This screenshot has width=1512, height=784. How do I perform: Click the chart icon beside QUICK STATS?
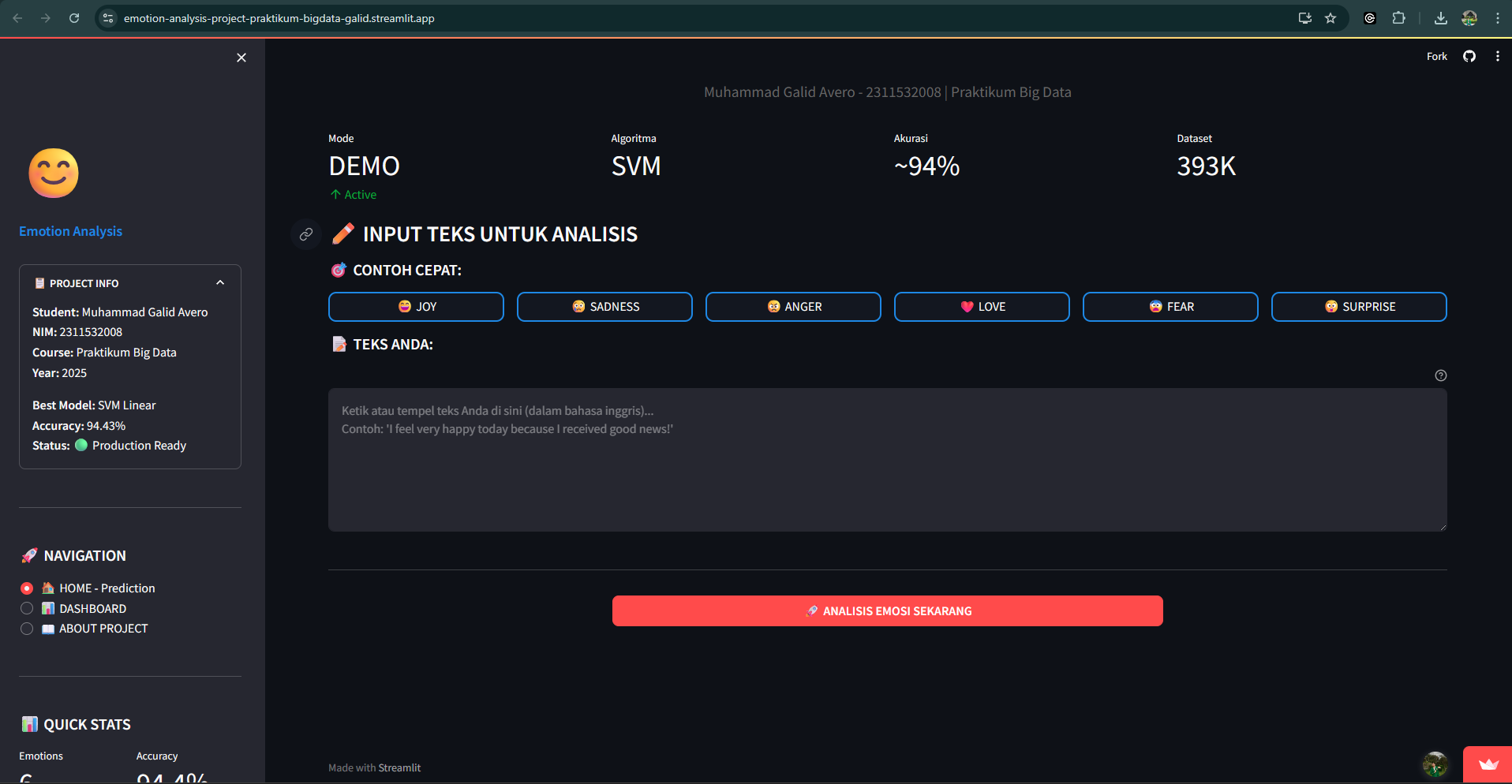[x=30, y=724]
